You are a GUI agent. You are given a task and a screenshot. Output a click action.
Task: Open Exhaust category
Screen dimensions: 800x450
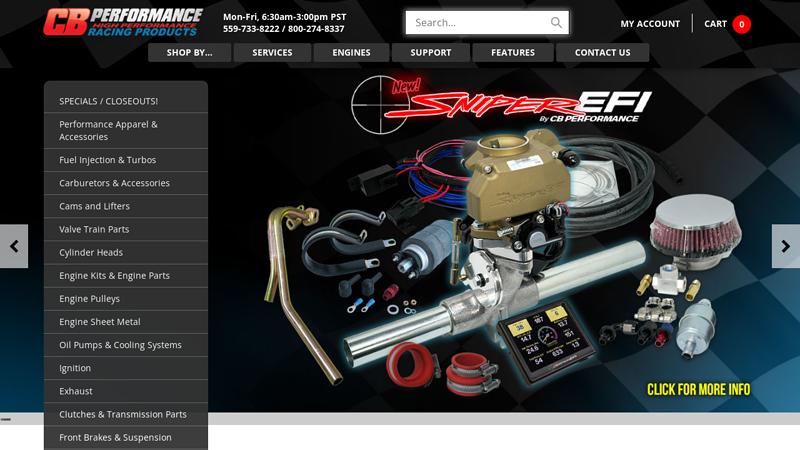126,391
